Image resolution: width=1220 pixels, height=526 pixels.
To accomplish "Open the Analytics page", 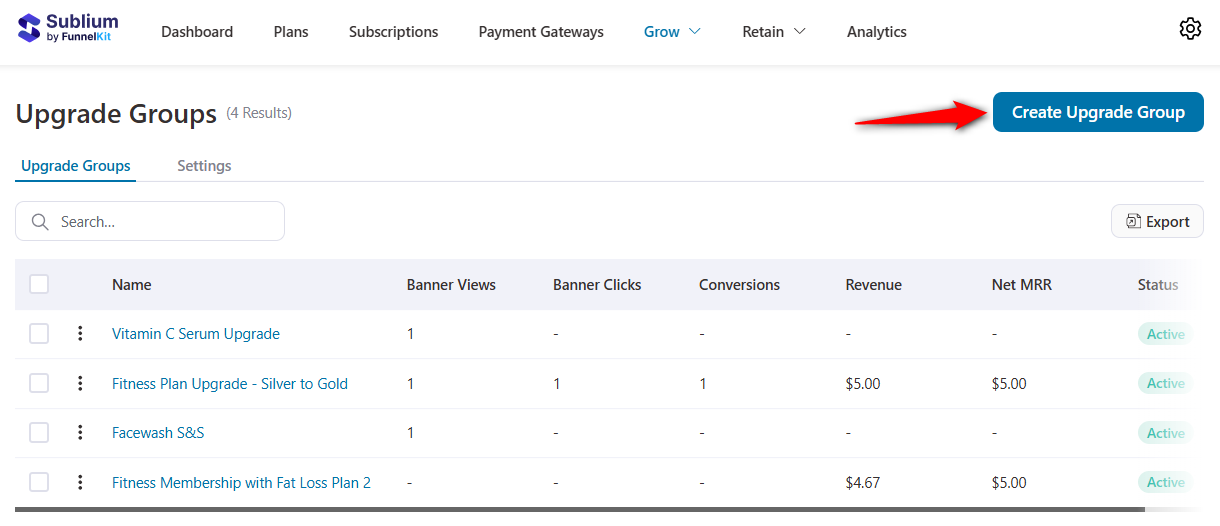I will [876, 32].
